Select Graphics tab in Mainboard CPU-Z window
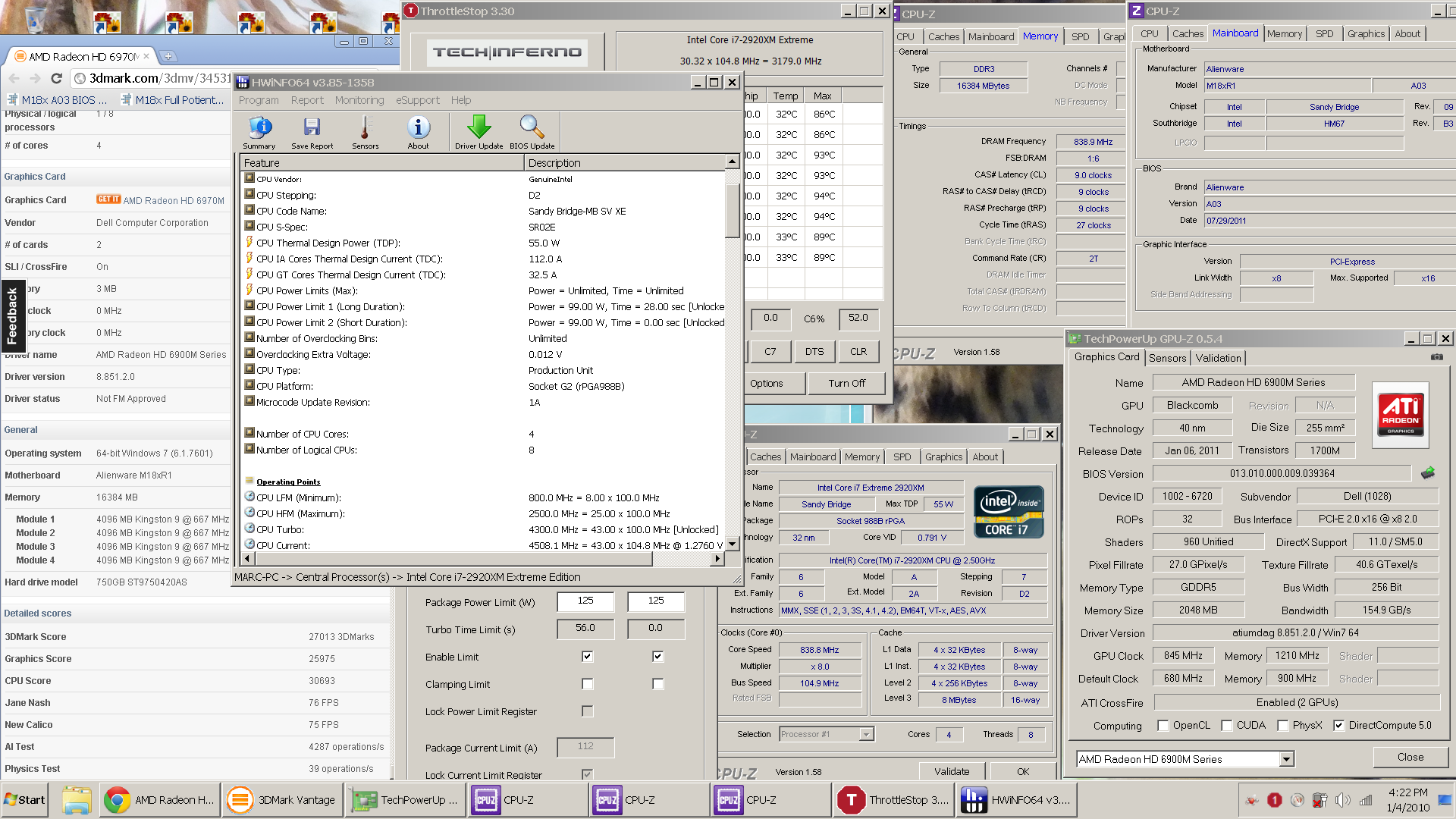This screenshot has width=1456, height=819. pos(1366,33)
